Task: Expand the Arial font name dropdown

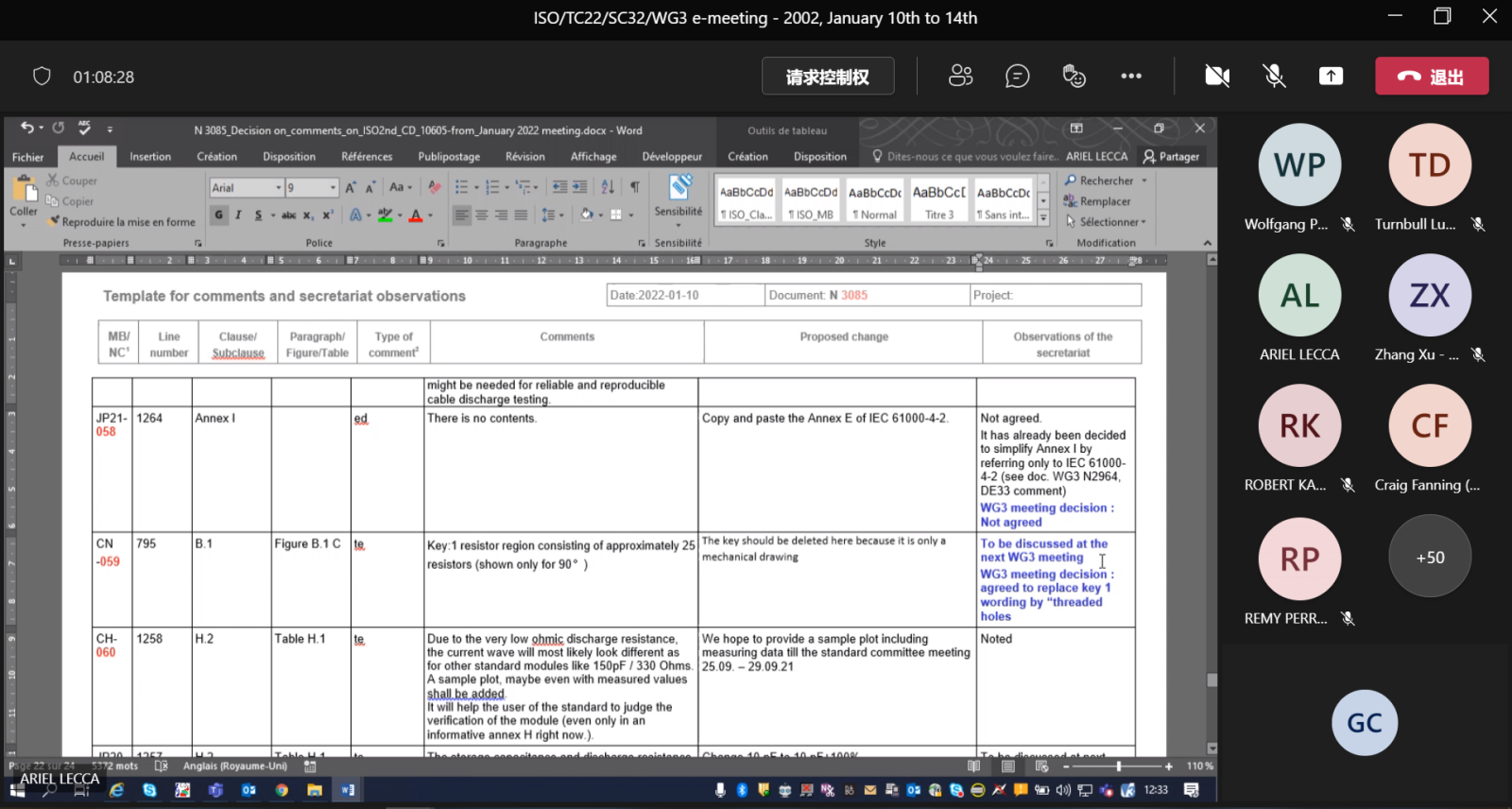Action: click(278, 188)
